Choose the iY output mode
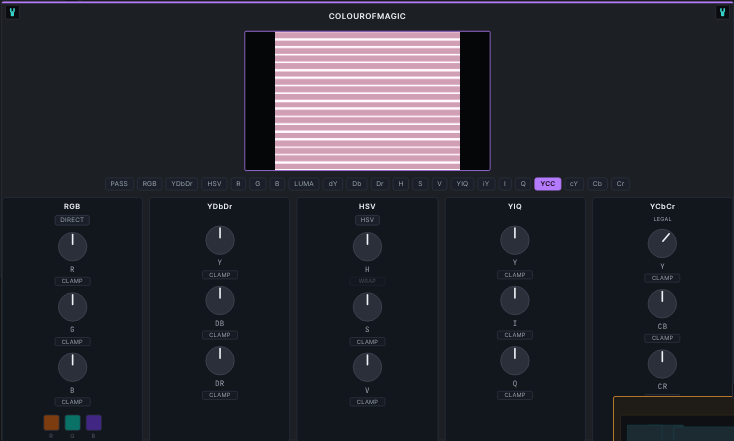This screenshot has width=734, height=441. [x=486, y=184]
